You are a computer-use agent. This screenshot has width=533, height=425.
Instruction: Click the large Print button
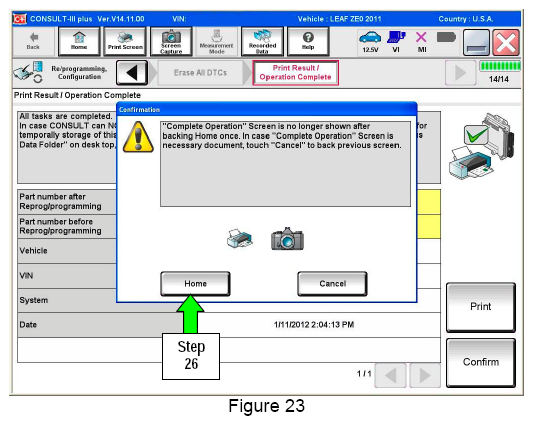coord(481,307)
